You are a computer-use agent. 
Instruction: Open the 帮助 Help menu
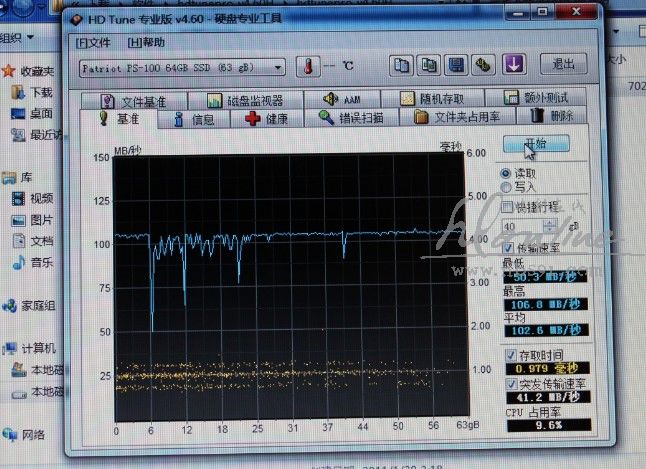pyautogui.click(x=146, y=43)
